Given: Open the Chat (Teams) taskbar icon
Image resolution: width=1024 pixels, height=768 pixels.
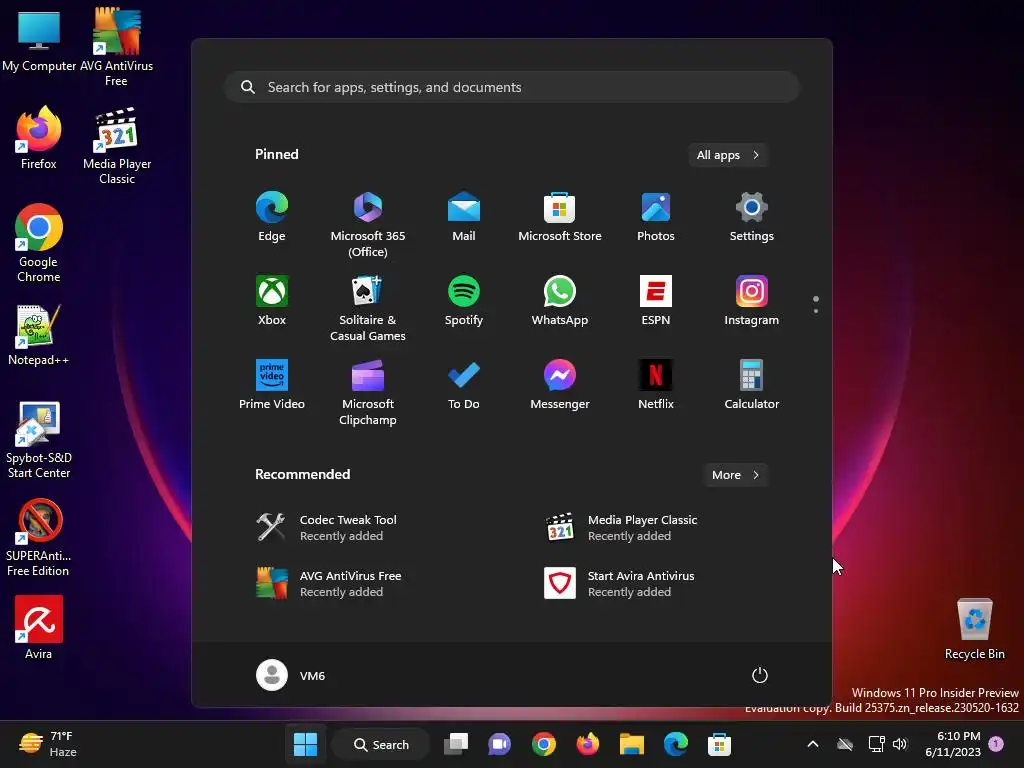Looking at the screenshot, I should (500, 744).
